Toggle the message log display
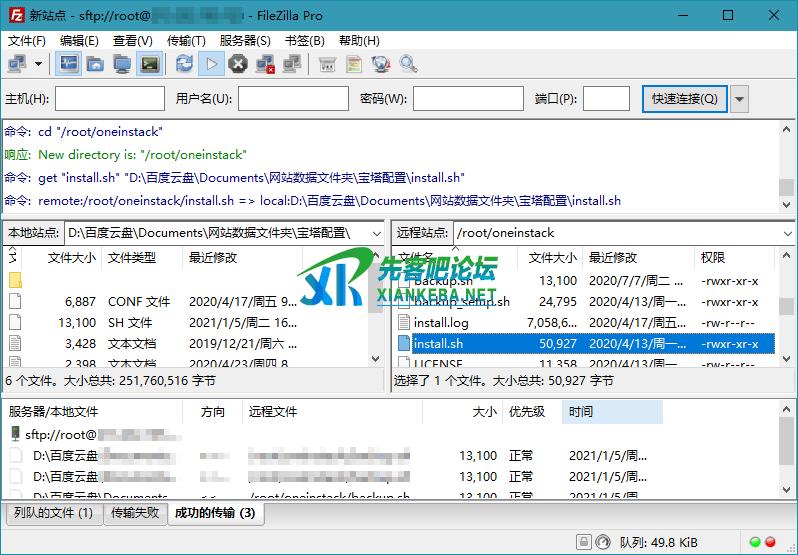The height and width of the screenshot is (555, 798). click(x=68, y=64)
